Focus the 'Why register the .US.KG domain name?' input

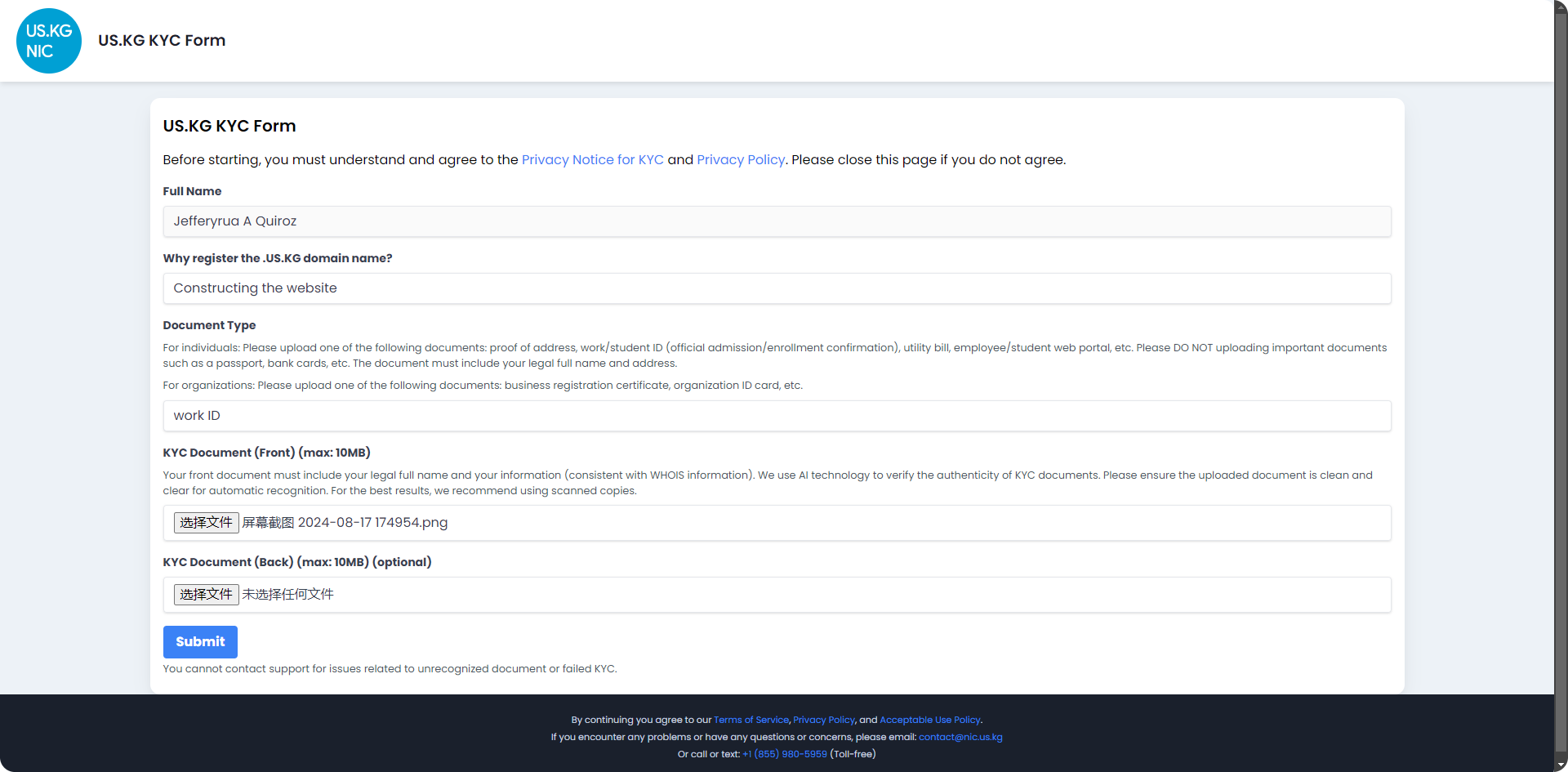coord(777,288)
